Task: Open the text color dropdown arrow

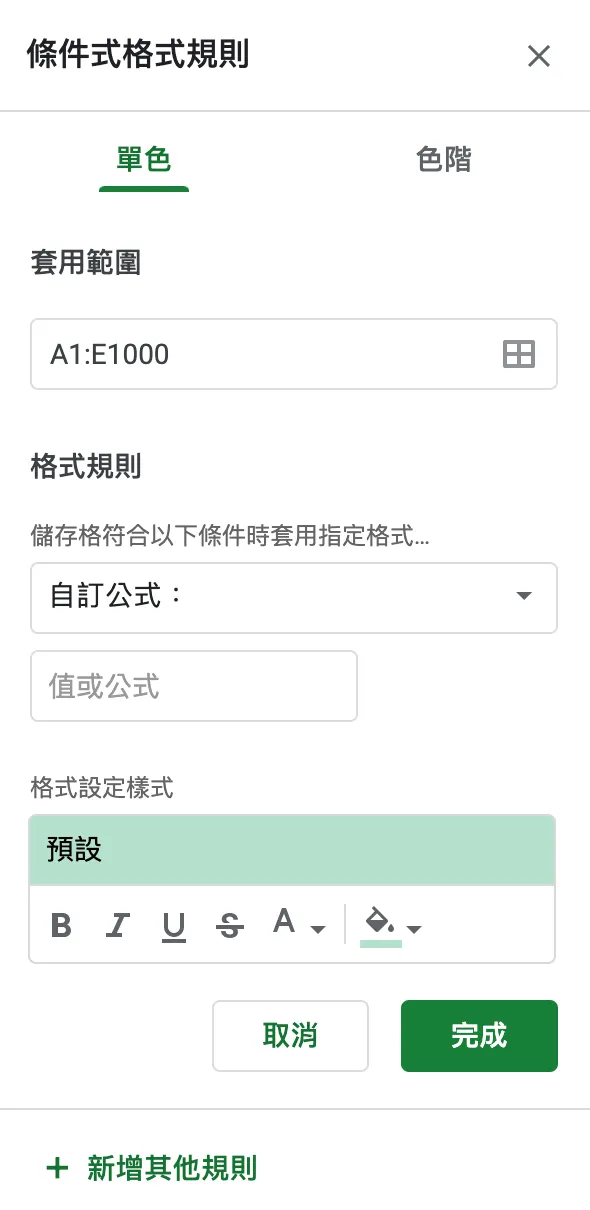Action: click(x=317, y=930)
